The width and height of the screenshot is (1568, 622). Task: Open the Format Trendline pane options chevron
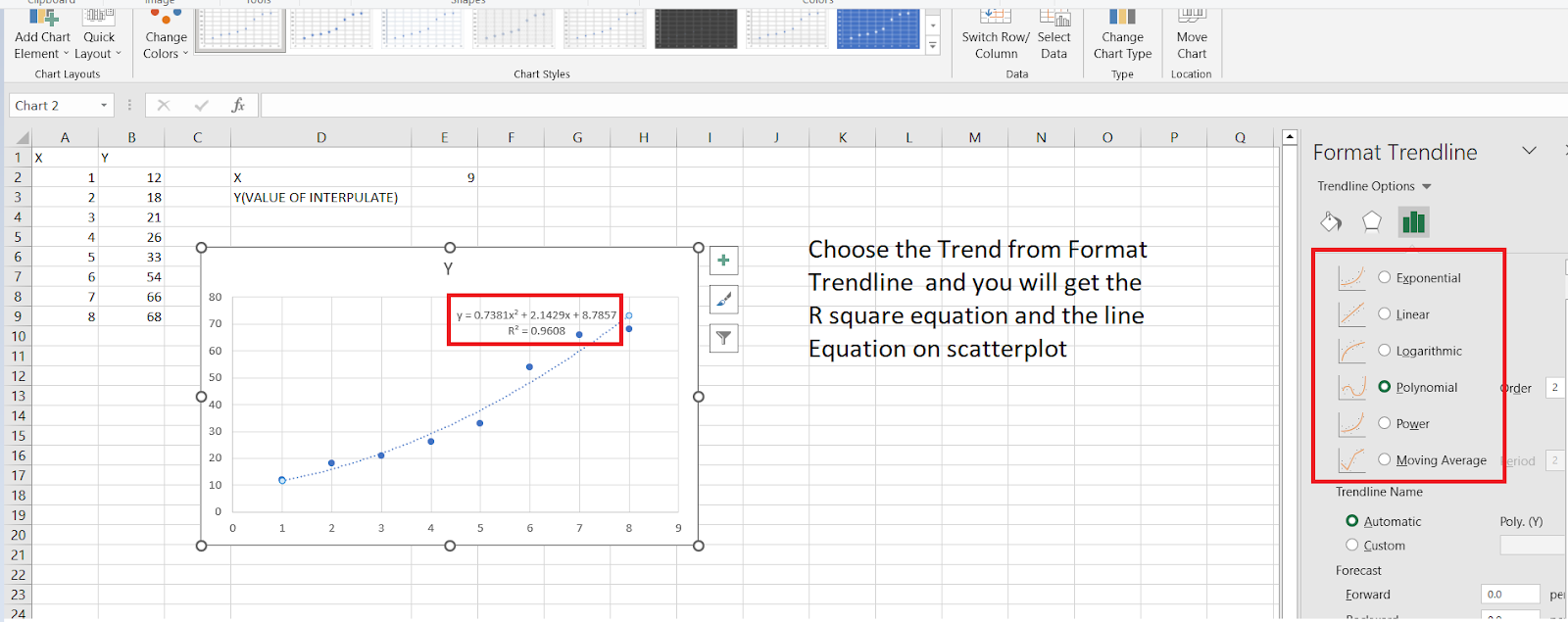point(1529,151)
